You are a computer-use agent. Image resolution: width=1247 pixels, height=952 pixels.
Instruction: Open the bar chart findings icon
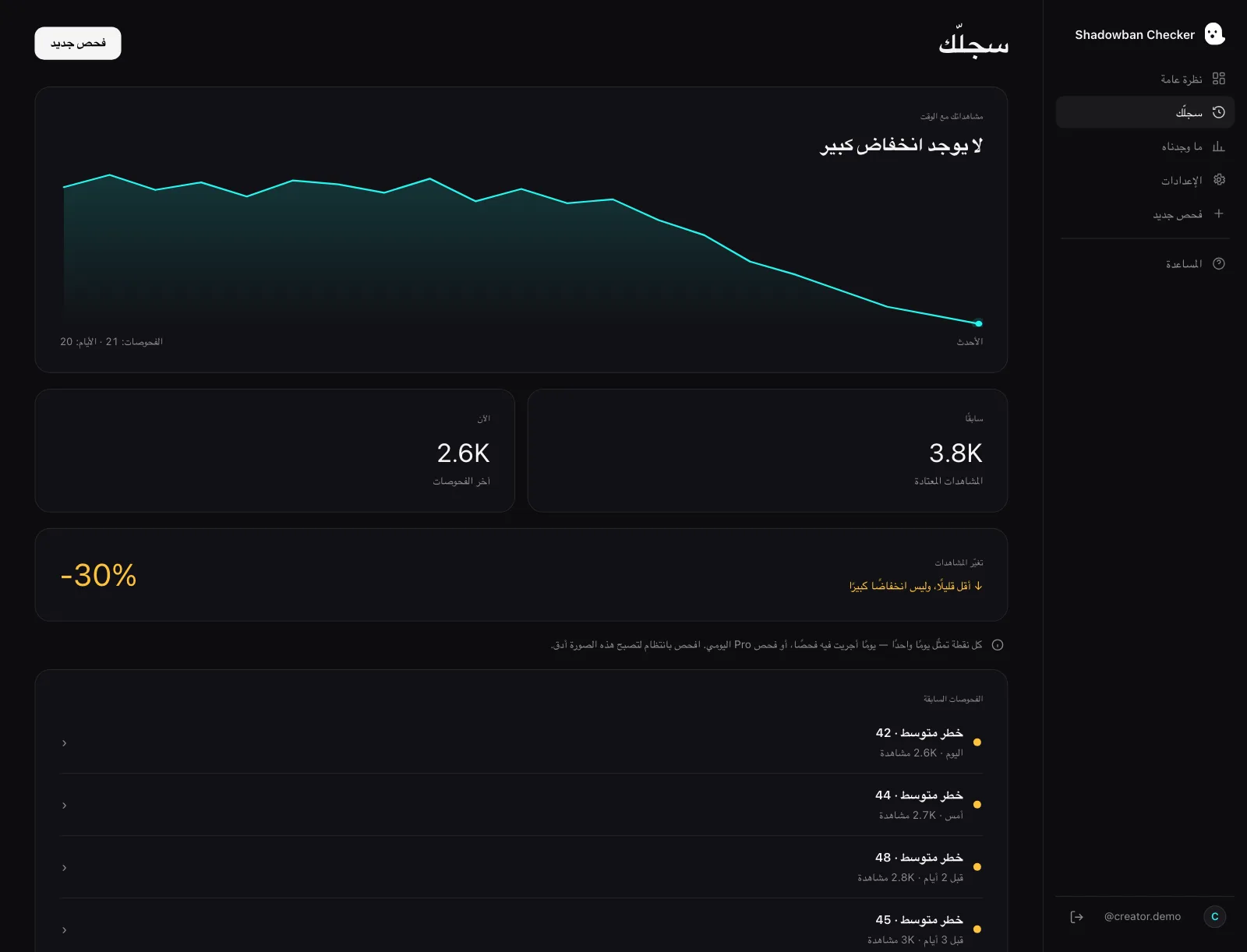1219,146
